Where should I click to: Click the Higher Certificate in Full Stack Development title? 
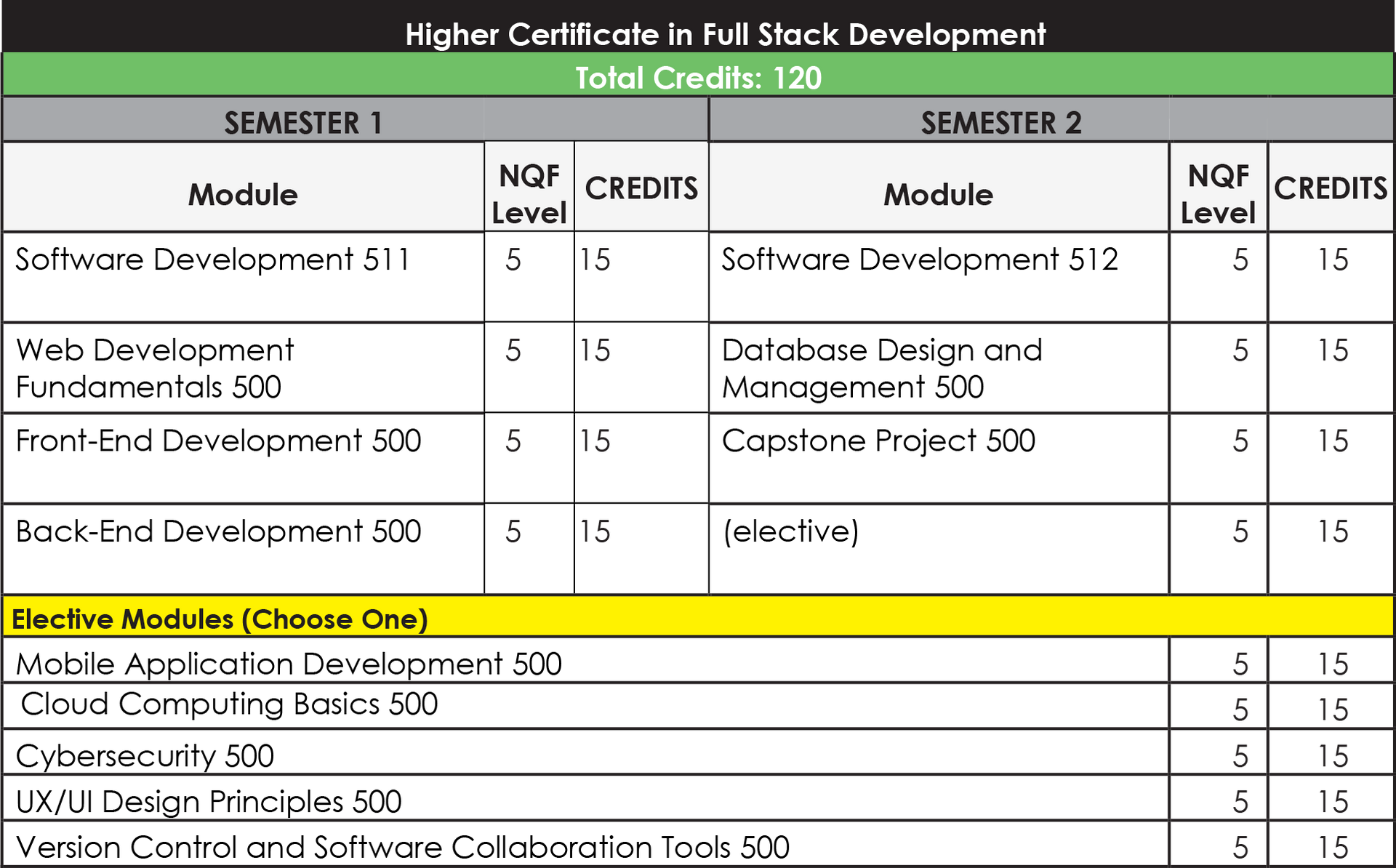(x=725, y=34)
